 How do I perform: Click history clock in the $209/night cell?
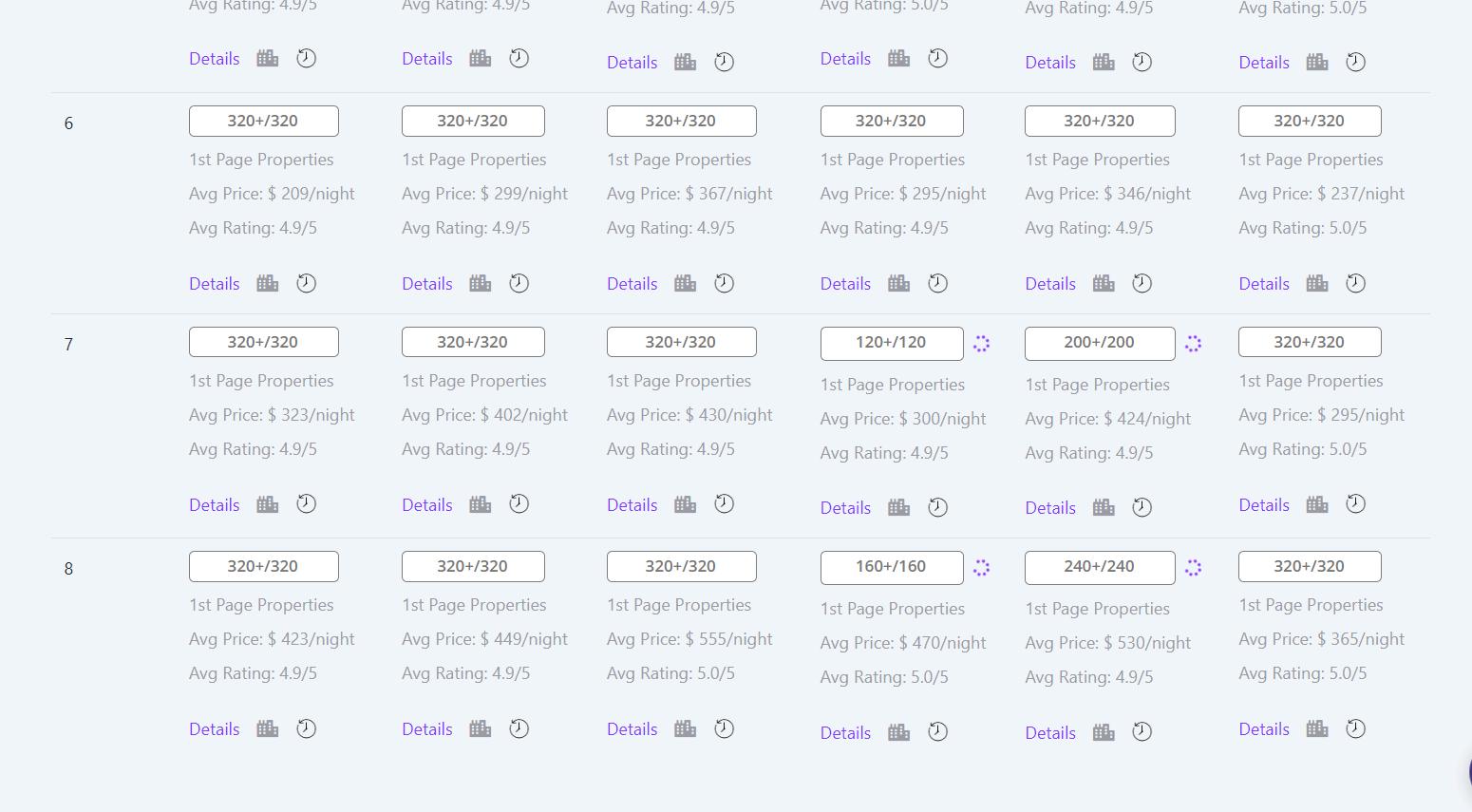(306, 283)
